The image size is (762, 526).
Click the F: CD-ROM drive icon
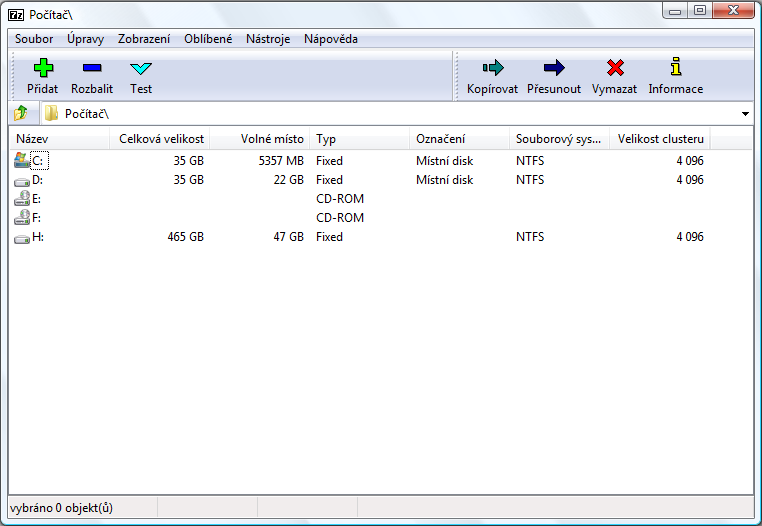coord(22,217)
